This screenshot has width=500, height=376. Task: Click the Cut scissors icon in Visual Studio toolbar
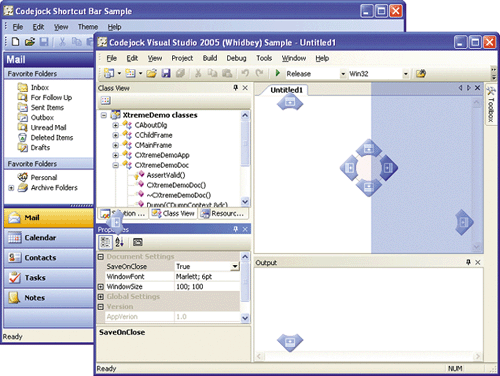coord(198,73)
